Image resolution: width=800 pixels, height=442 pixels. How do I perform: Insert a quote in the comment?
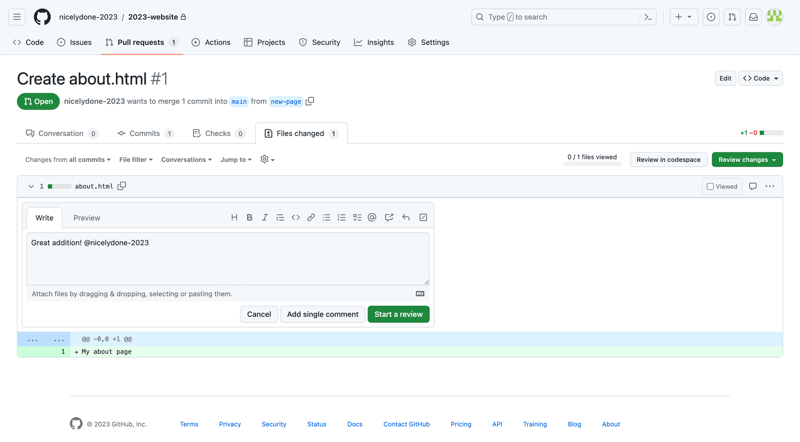coord(280,217)
